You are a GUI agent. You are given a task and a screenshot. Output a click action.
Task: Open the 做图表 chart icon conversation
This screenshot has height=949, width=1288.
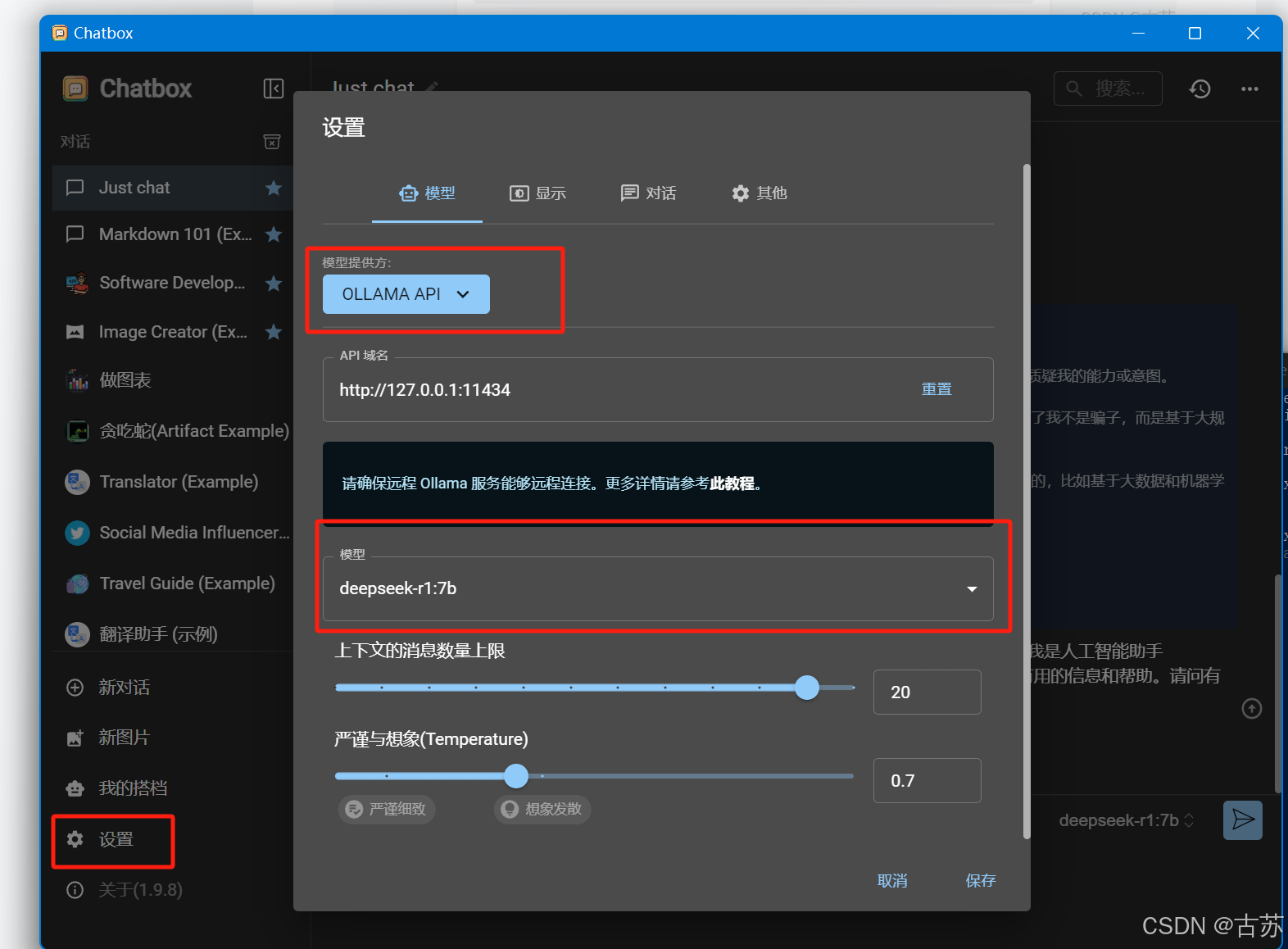pos(77,380)
